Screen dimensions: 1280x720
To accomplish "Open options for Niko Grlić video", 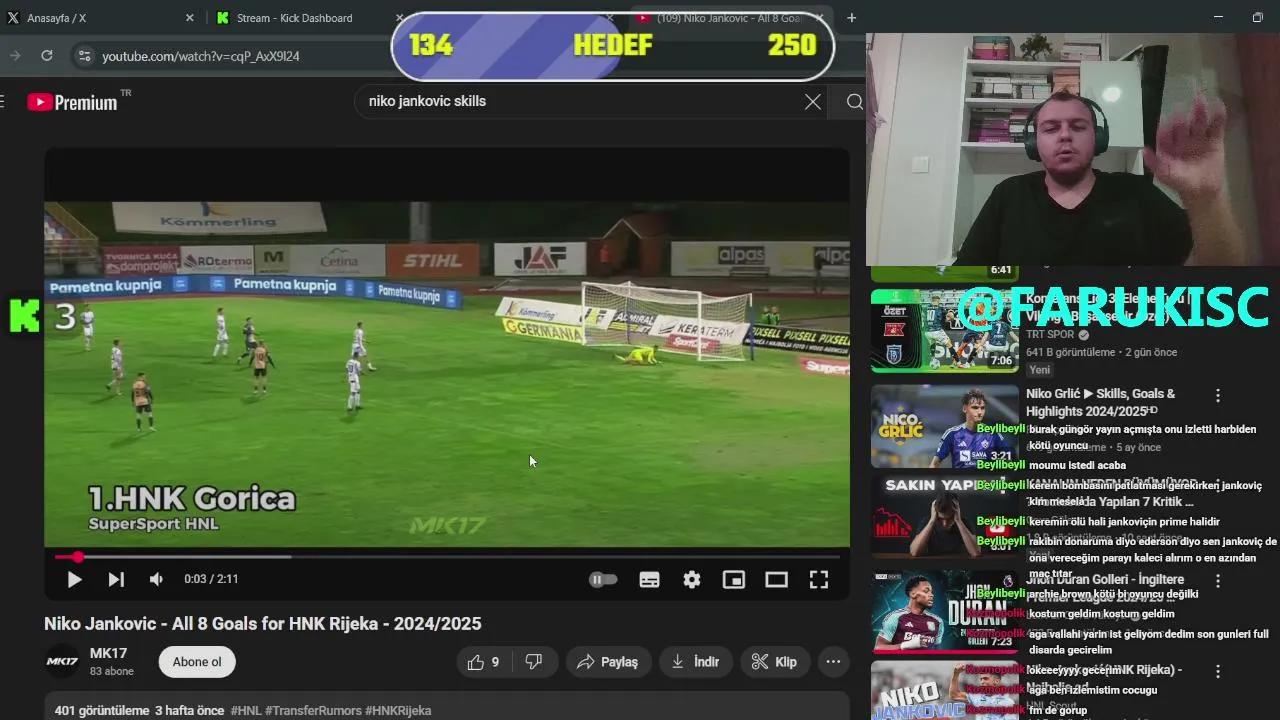I will [x=1218, y=396].
